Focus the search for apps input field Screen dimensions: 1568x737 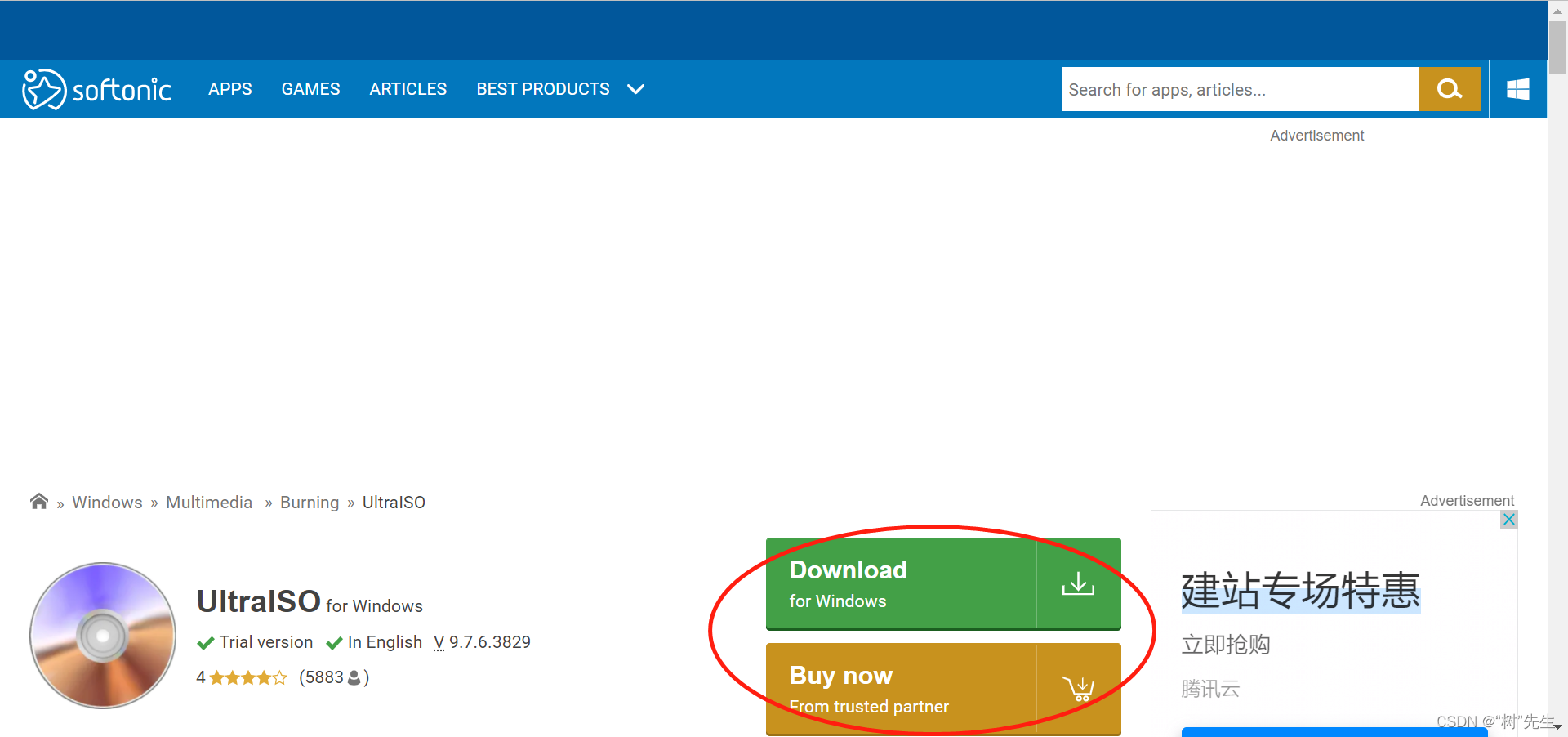1238,89
